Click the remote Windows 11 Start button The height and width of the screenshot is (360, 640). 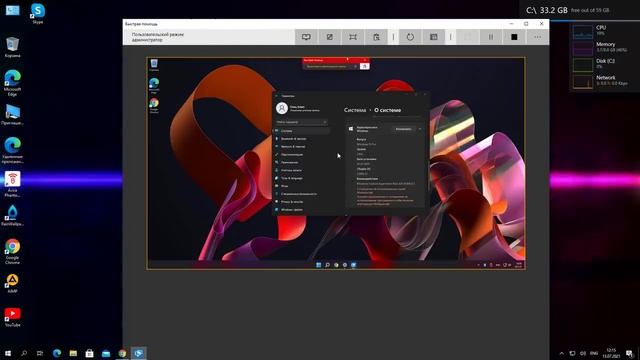point(318,265)
